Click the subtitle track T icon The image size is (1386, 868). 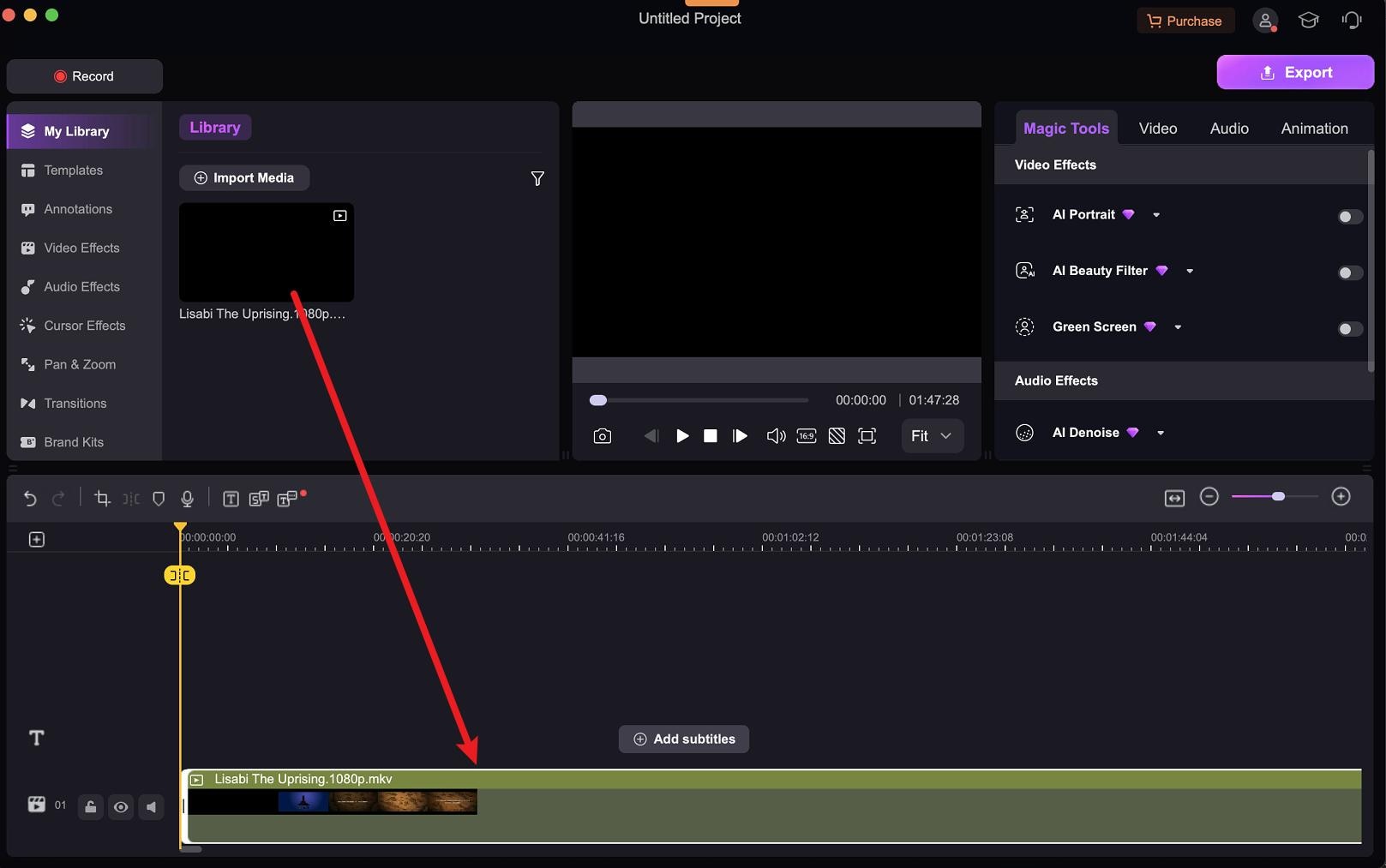point(37,738)
